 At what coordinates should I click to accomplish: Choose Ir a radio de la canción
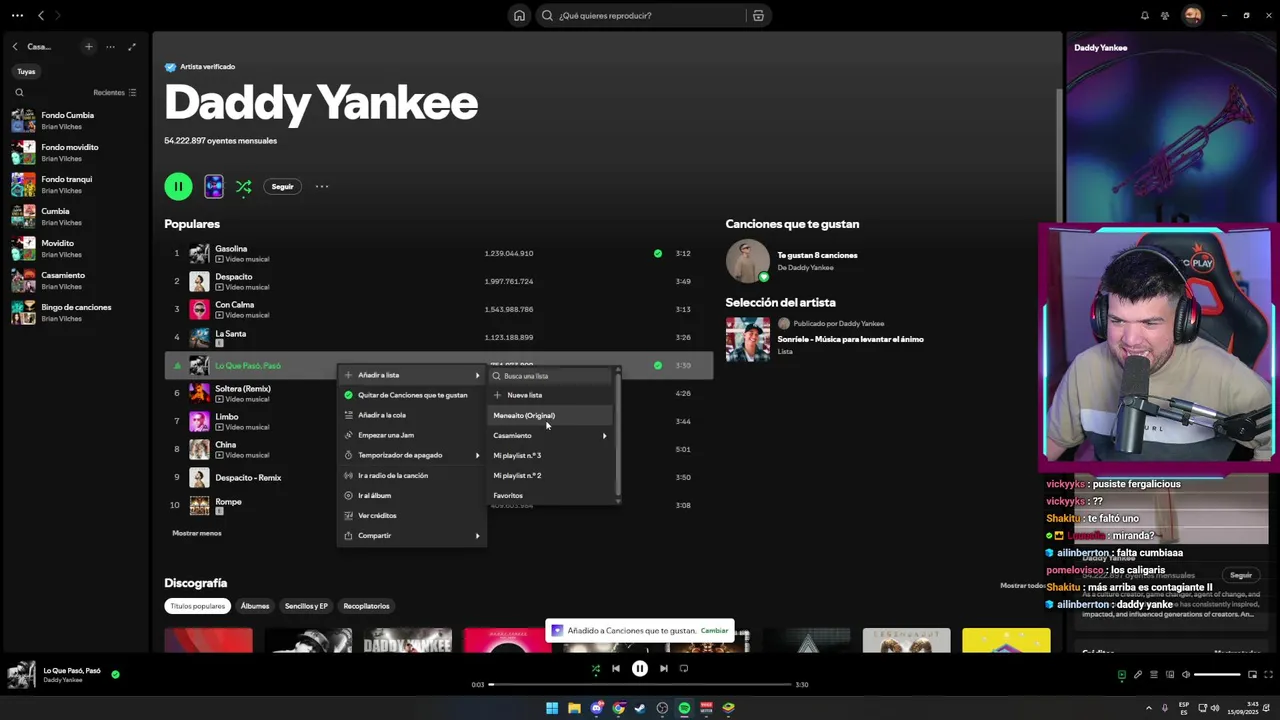(x=412, y=475)
